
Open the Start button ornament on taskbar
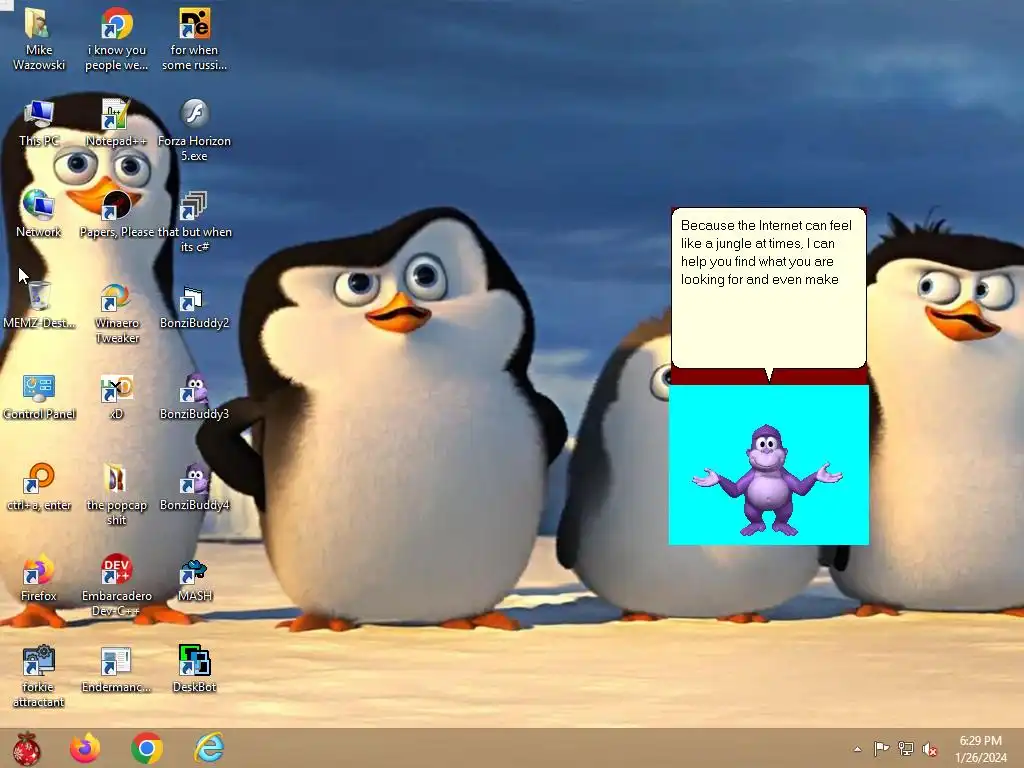click(27, 748)
